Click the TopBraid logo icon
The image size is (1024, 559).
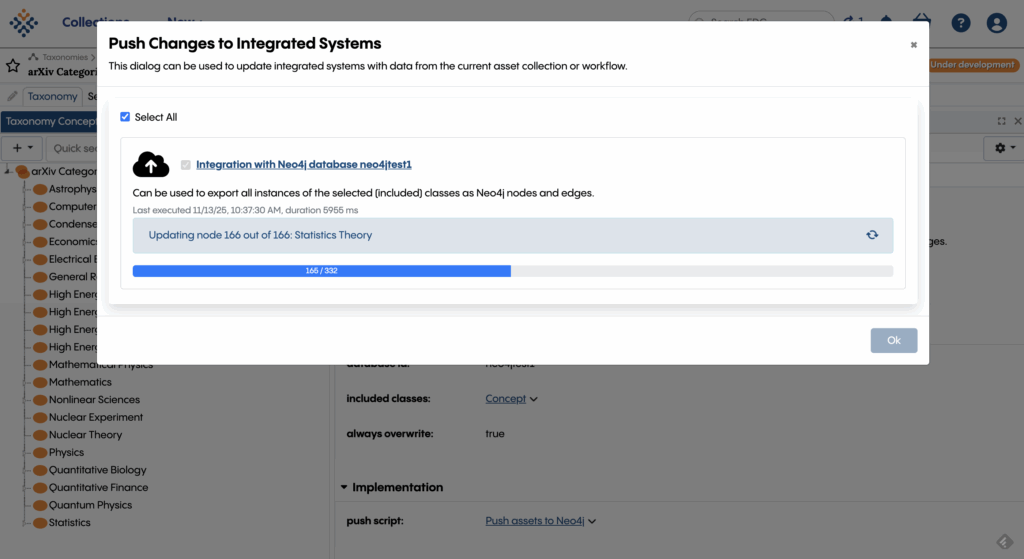click(x=23, y=22)
